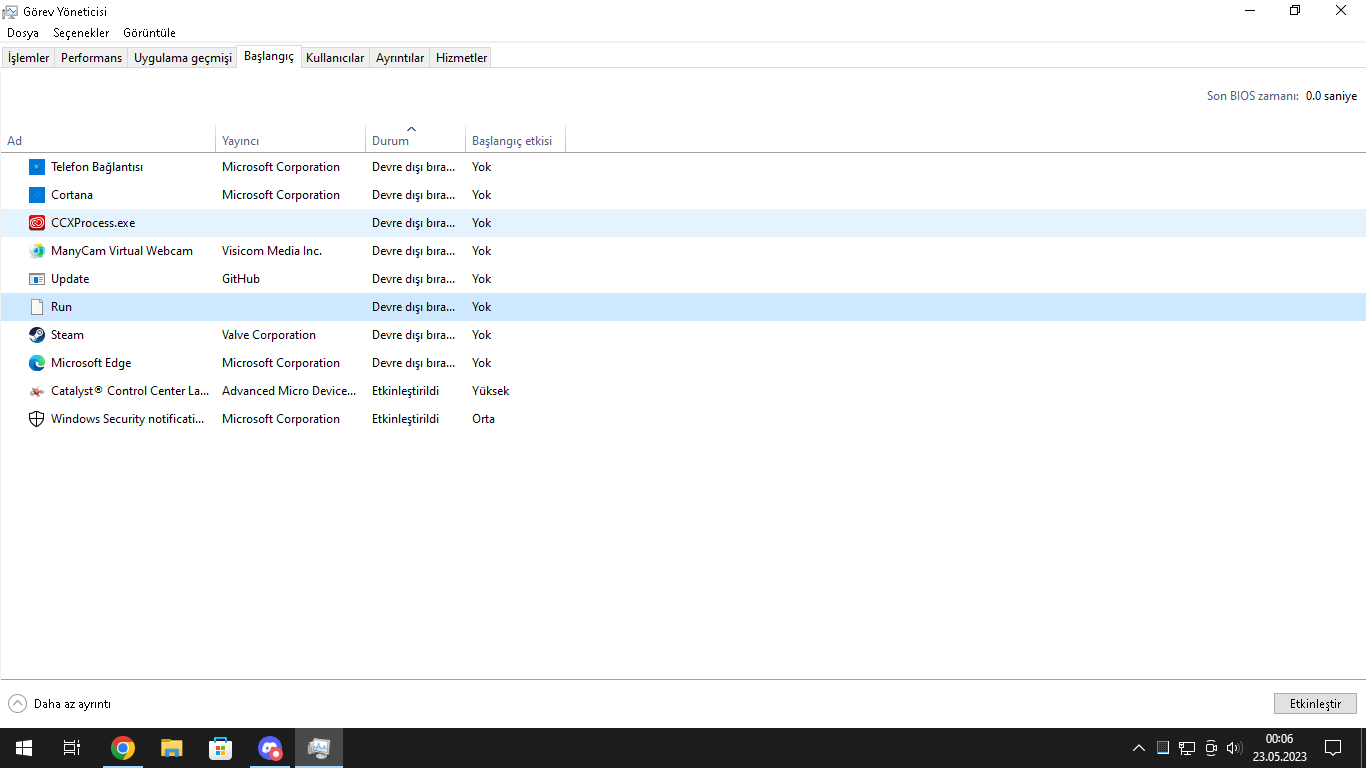Click the Cortana row icon
1366x768 pixels.
pos(37,195)
